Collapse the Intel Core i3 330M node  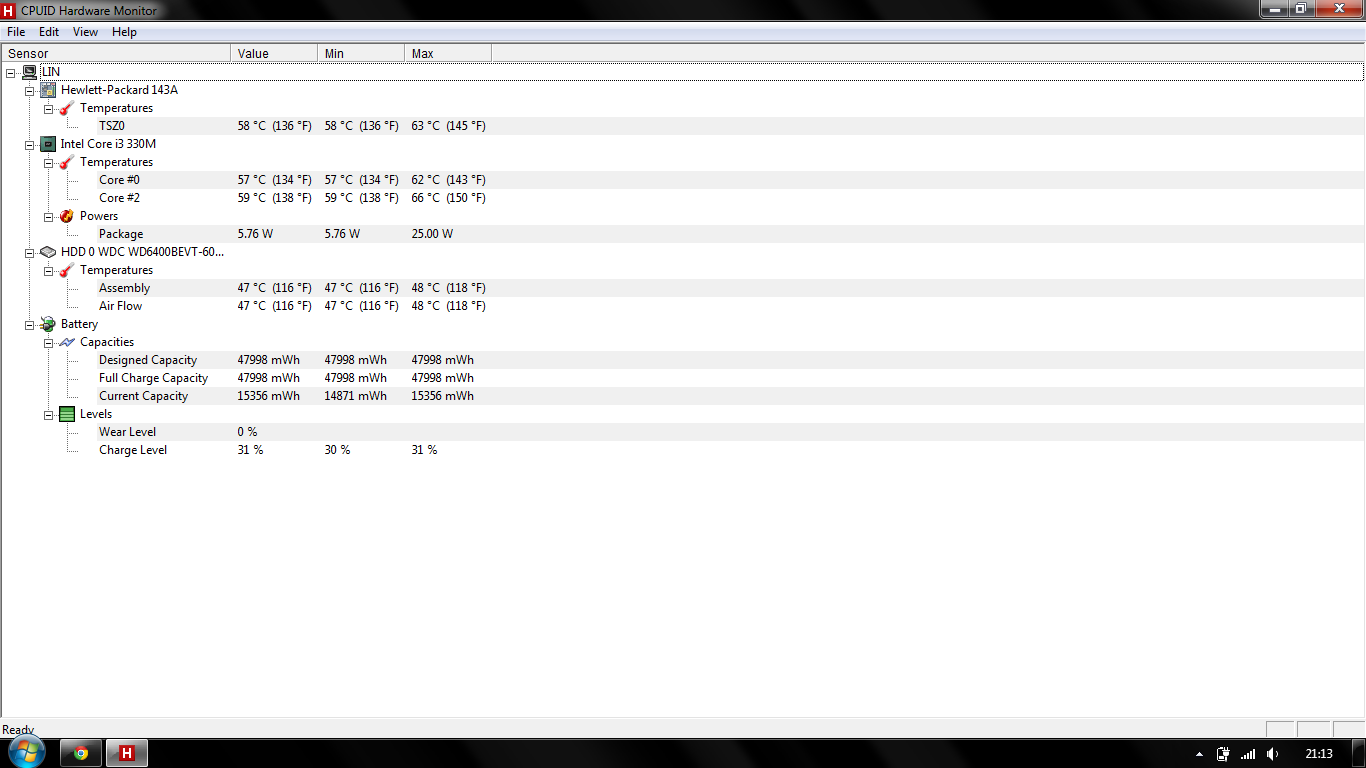[x=30, y=144]
